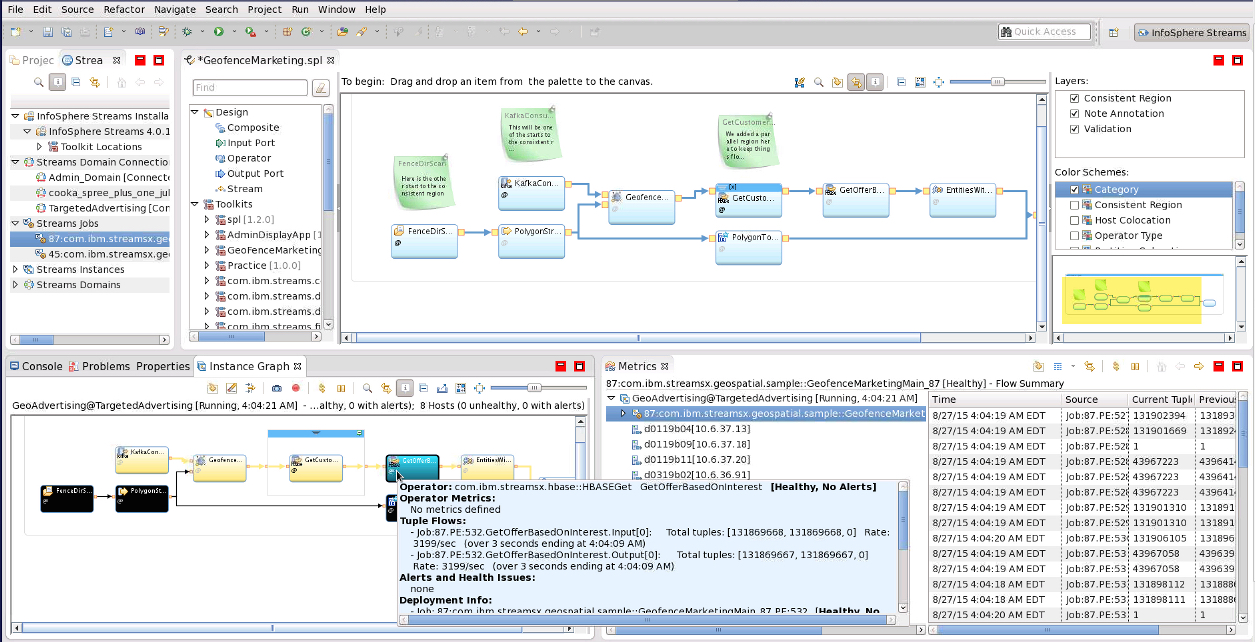Click the green Run button in toolbar
Viewport: 1255px width, 642px height.
point(218,32)
